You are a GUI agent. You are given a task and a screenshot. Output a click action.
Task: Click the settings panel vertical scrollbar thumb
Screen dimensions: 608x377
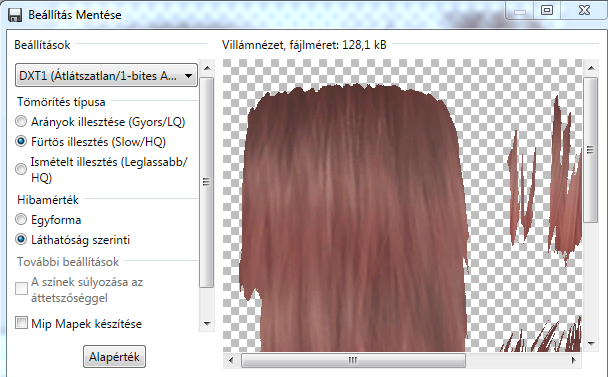tap(207, 182)
